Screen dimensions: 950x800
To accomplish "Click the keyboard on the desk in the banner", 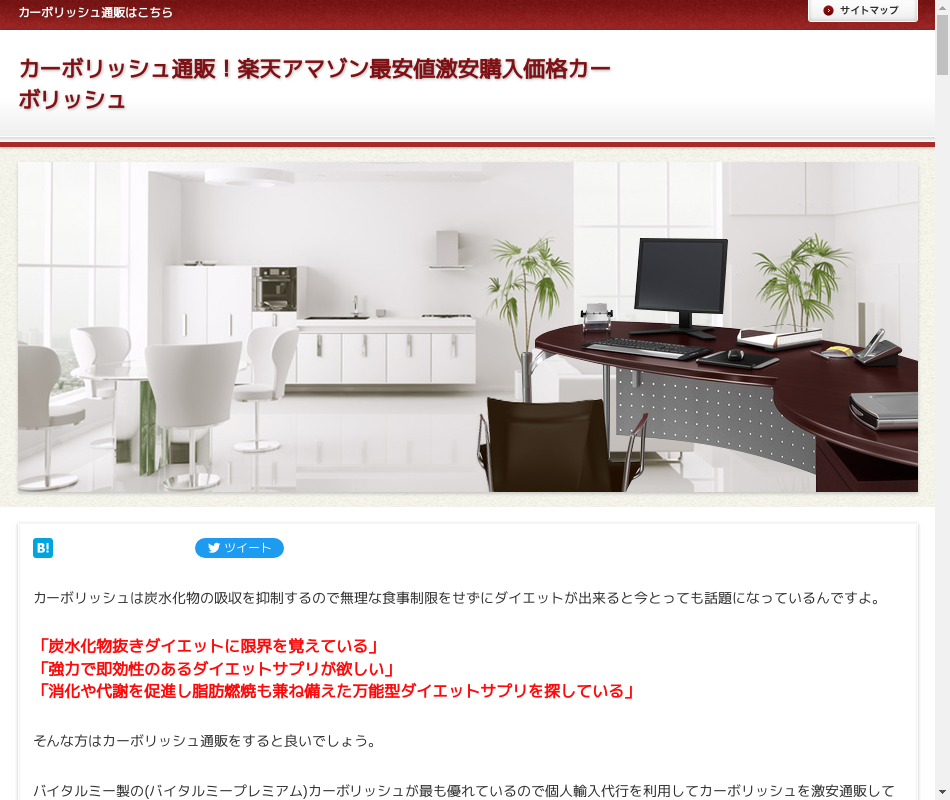I will click(639, 347).
